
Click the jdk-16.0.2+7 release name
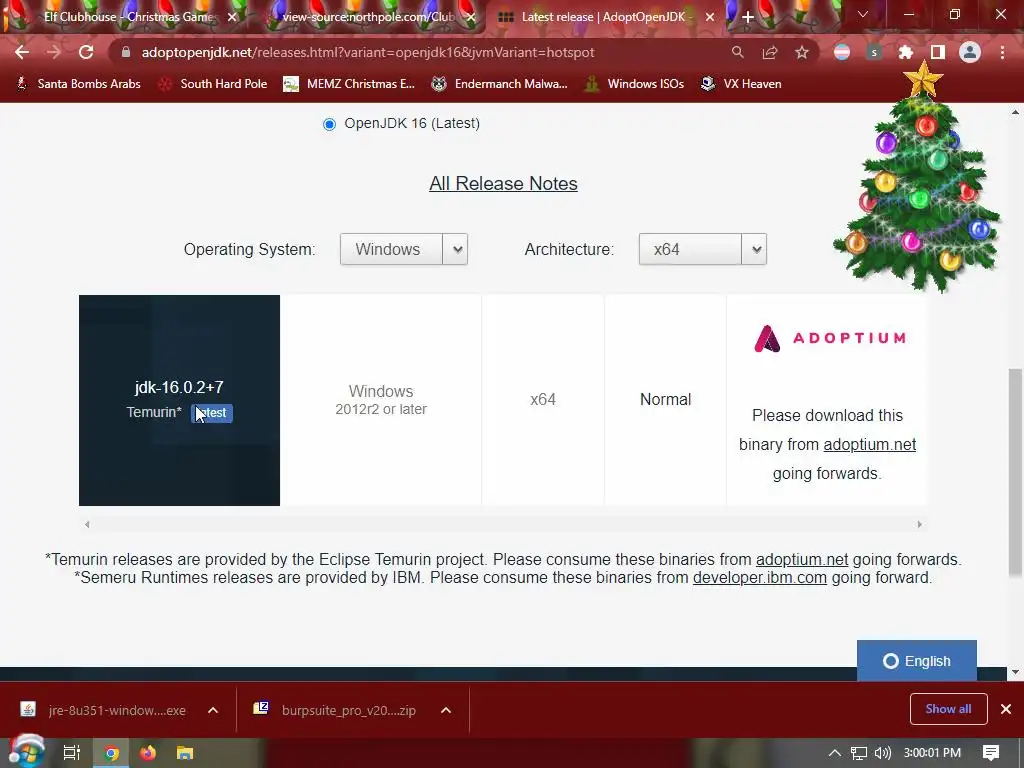179,387
